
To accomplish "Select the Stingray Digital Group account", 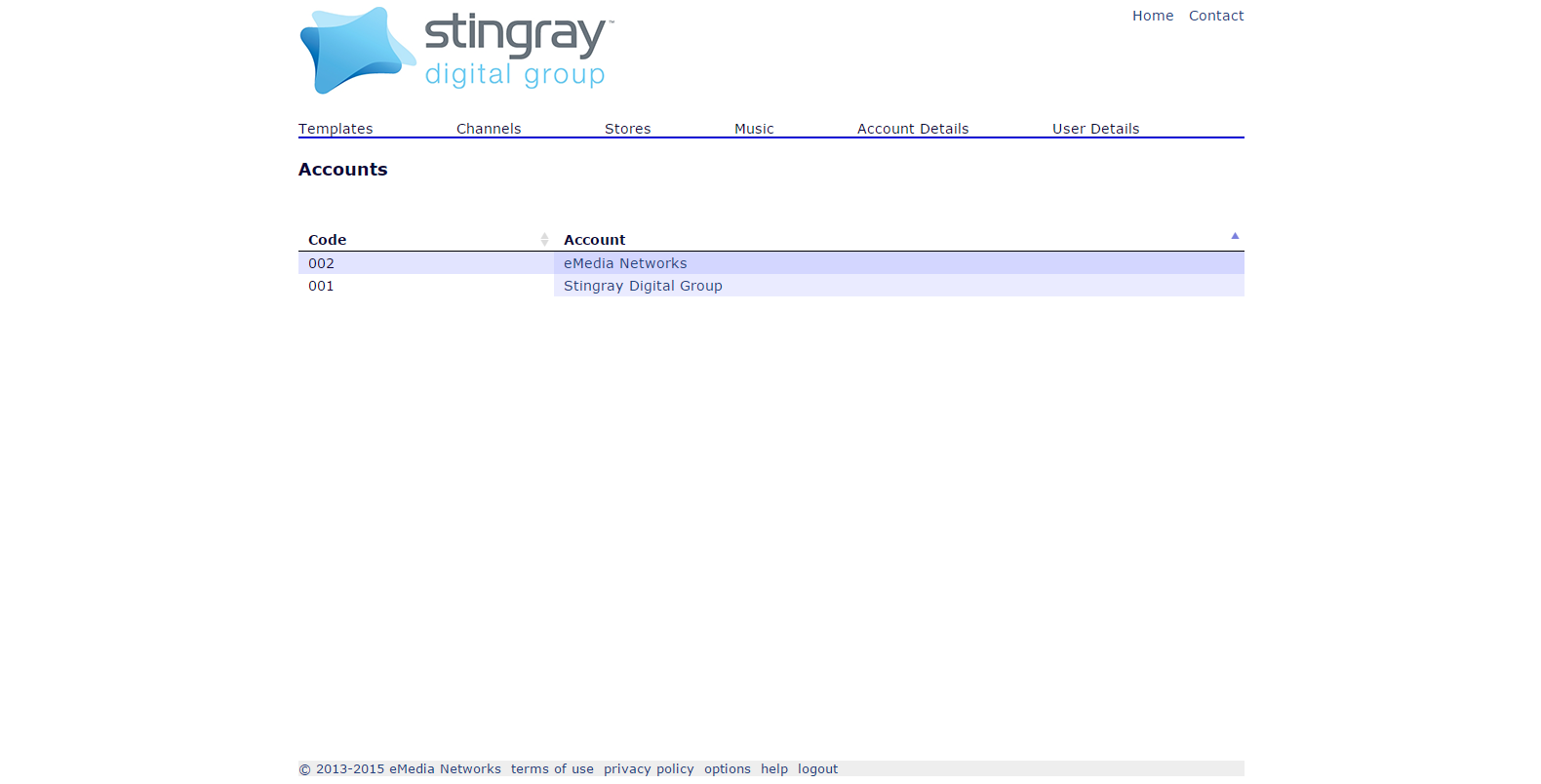I will [x=643, y=286].
